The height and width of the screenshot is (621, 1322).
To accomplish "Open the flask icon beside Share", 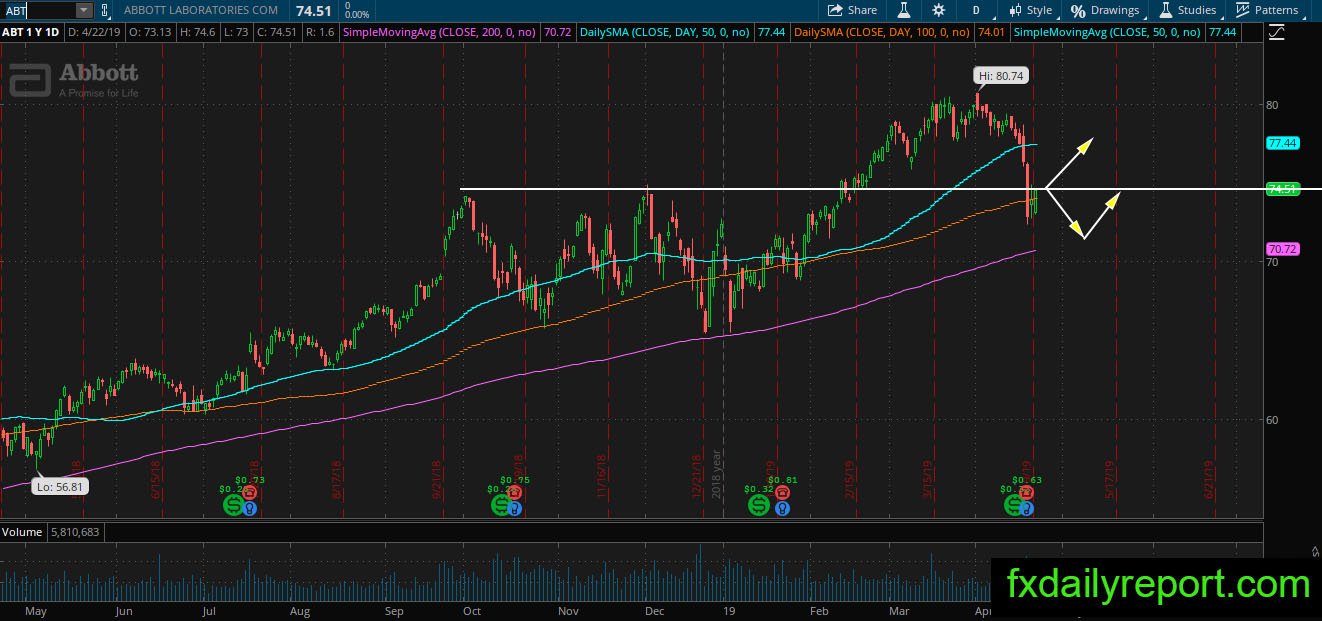I will point(903,10).
